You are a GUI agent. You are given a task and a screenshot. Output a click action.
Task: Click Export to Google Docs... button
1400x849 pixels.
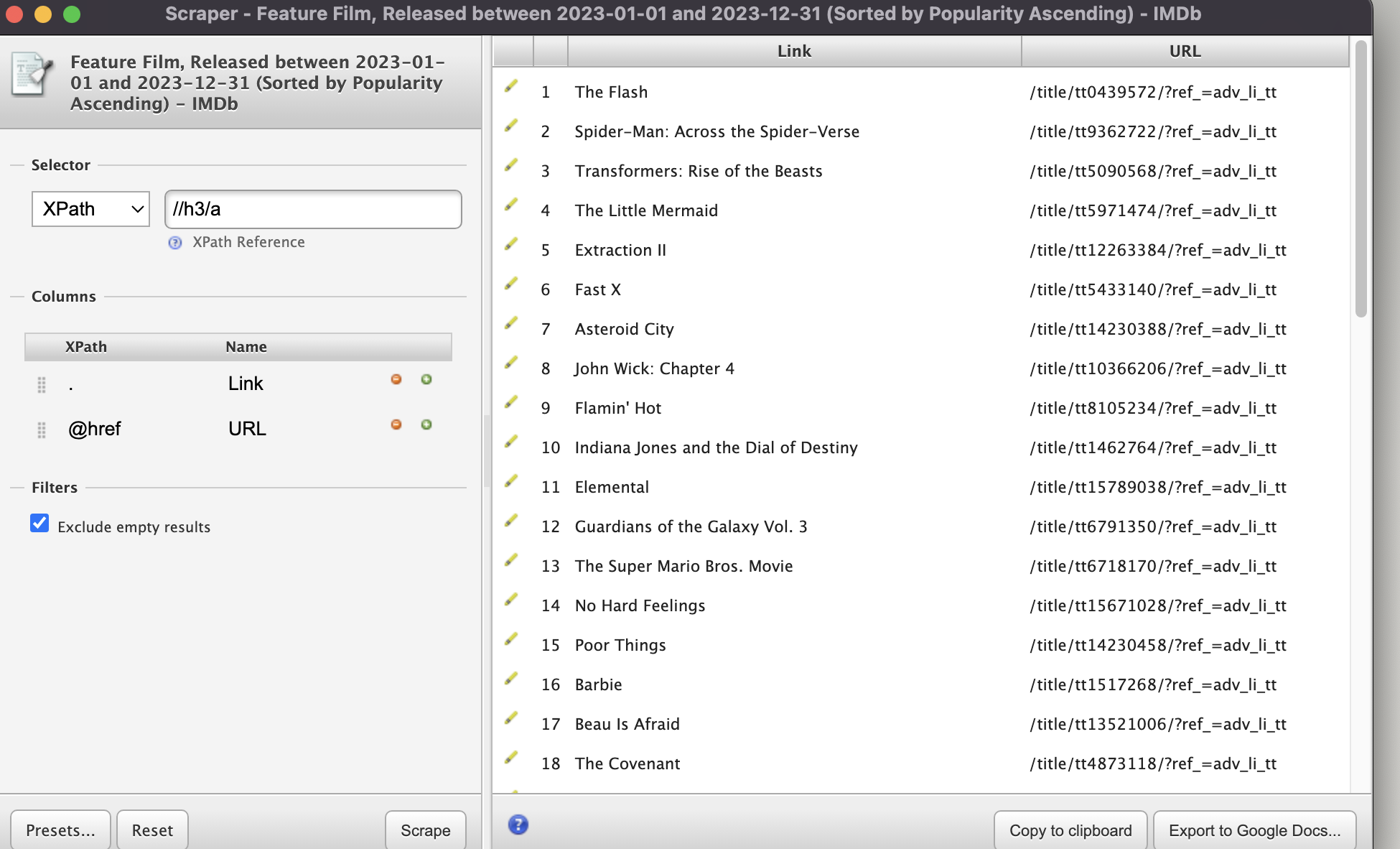[1255, 830]
